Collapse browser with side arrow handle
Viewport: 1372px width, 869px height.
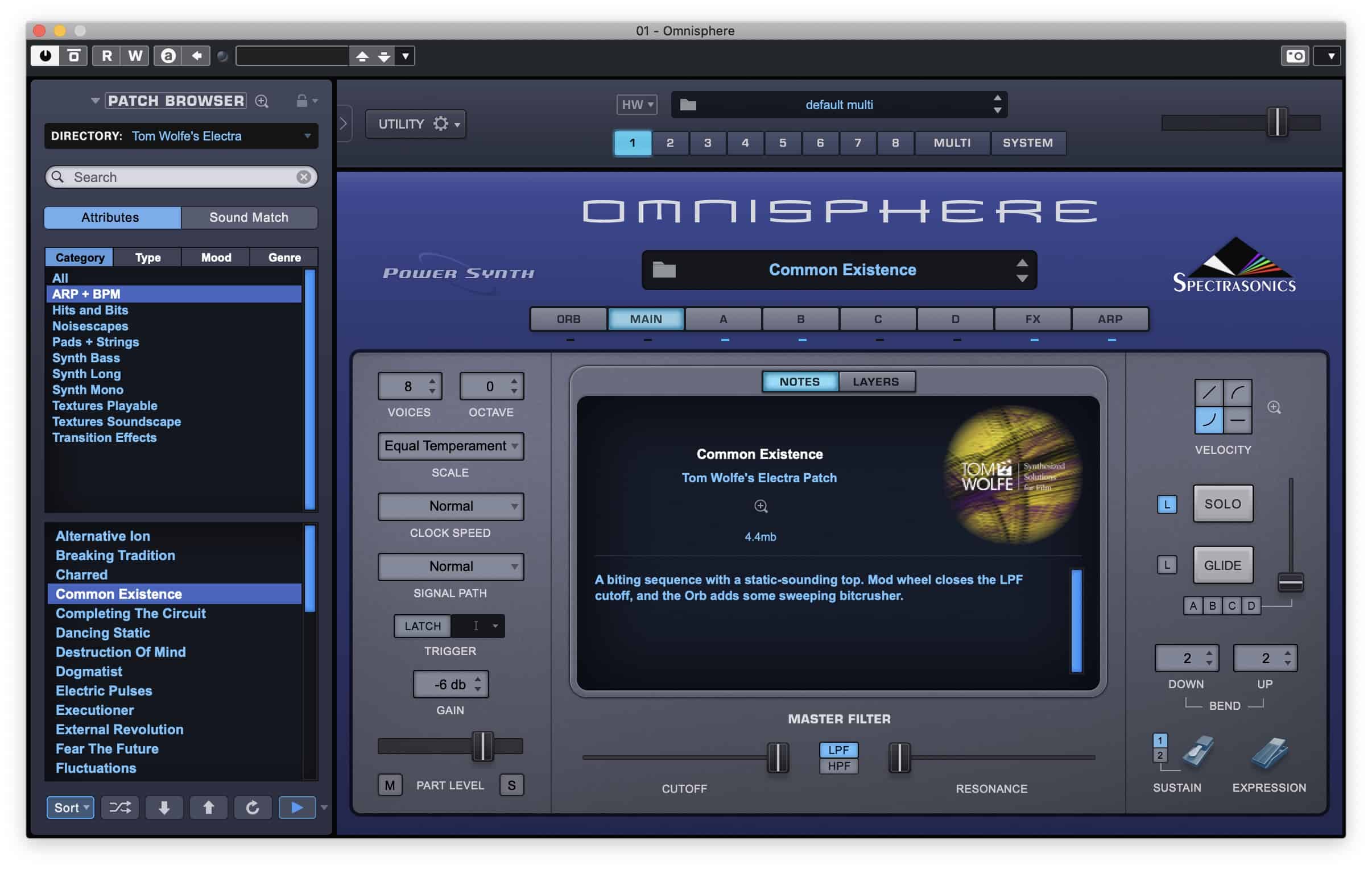pyautogui.click(x=343, y=123)
